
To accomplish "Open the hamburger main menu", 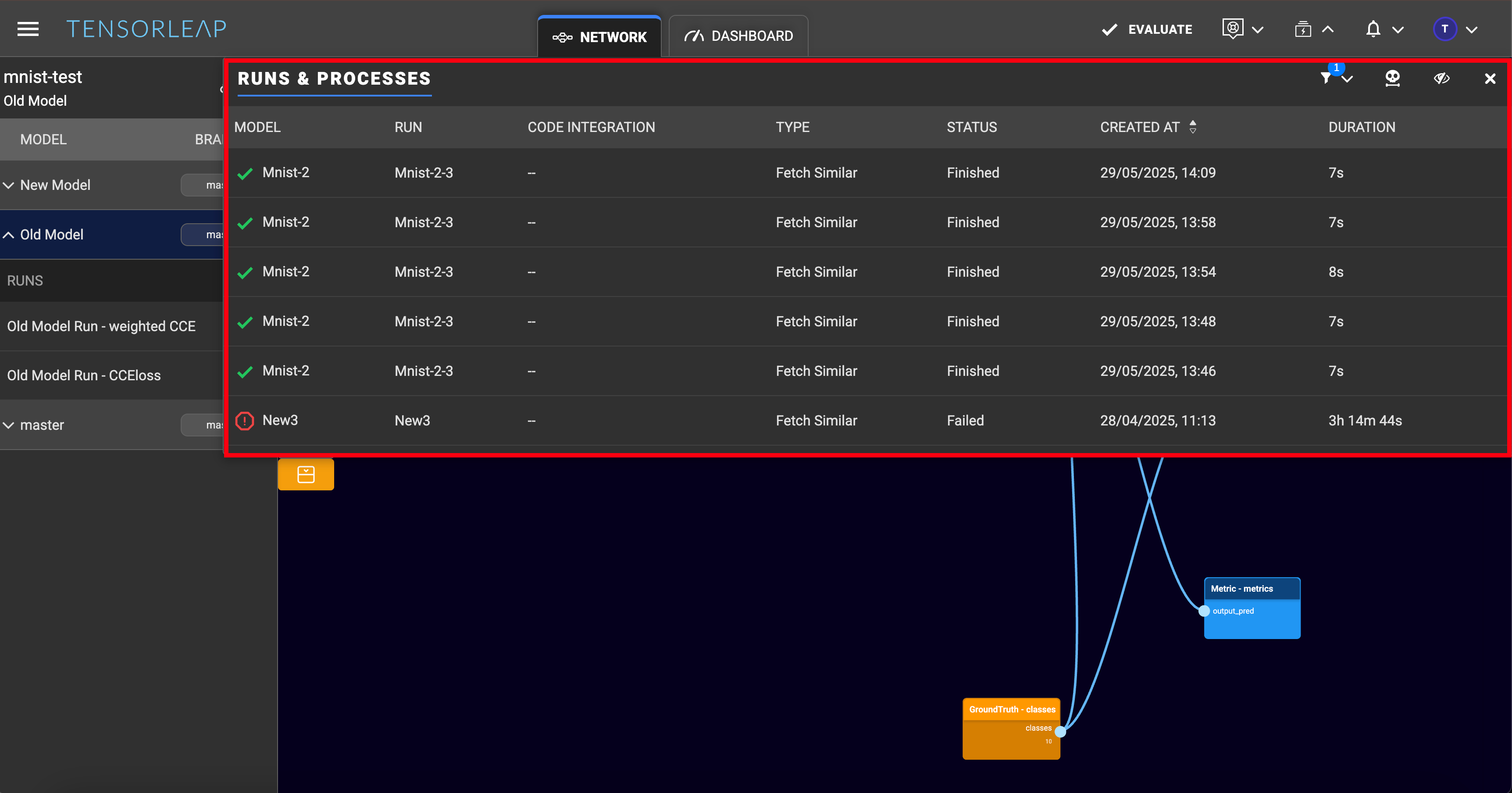I will point(28,29).
